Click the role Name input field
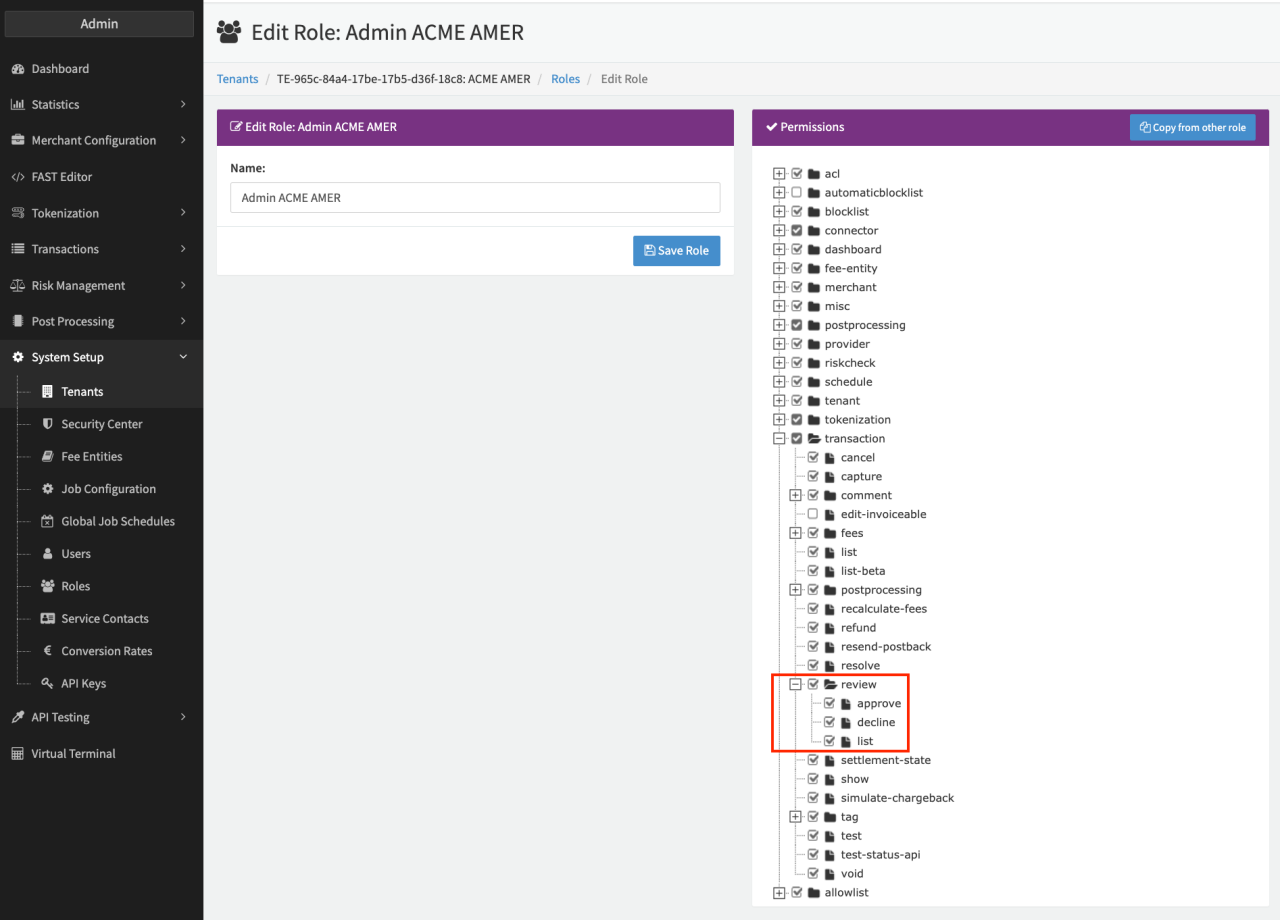 (475, 198)
